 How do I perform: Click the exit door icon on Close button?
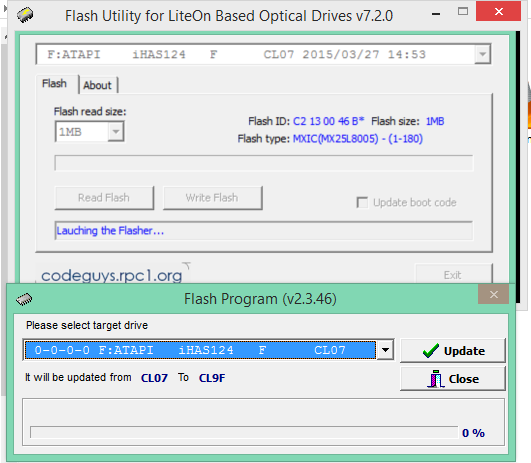tap(436, 379)
